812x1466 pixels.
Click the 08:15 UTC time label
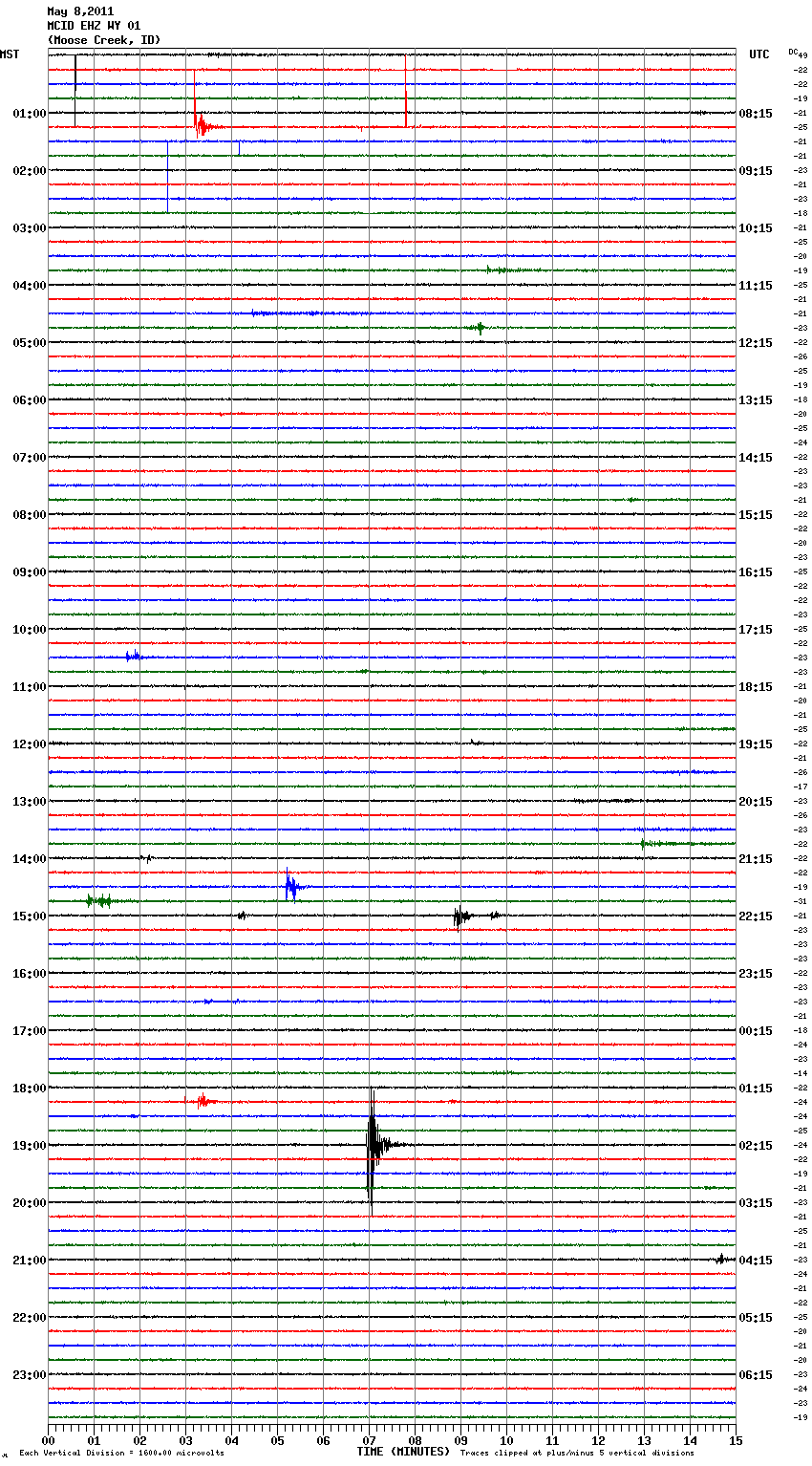(756, 113)
